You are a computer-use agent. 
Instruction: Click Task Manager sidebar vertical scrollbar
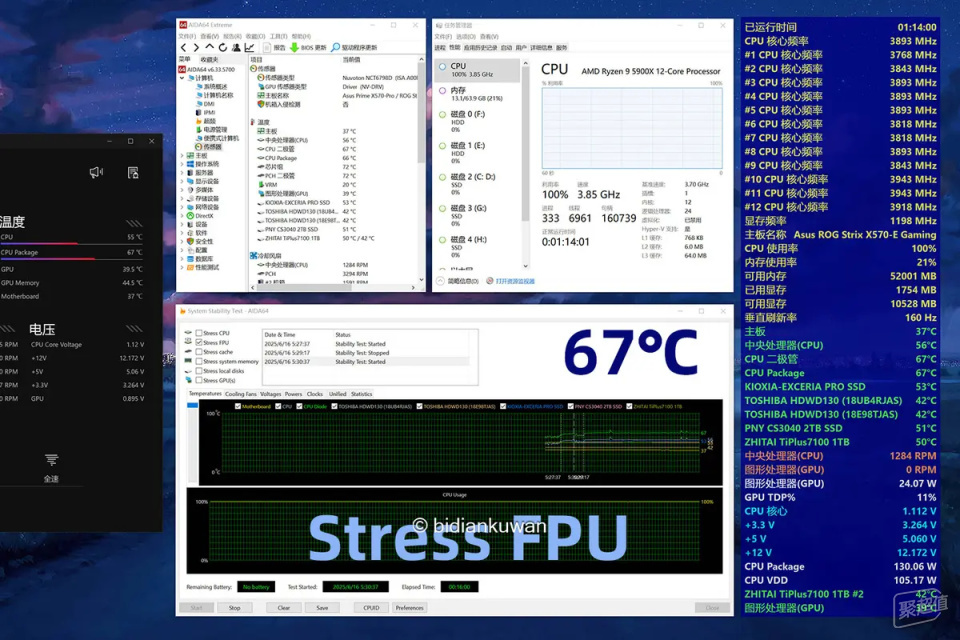coord(525,144)
